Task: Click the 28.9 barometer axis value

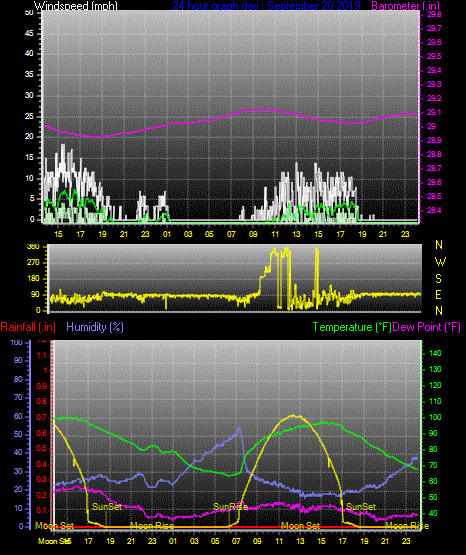Action: tap(434, 140)
